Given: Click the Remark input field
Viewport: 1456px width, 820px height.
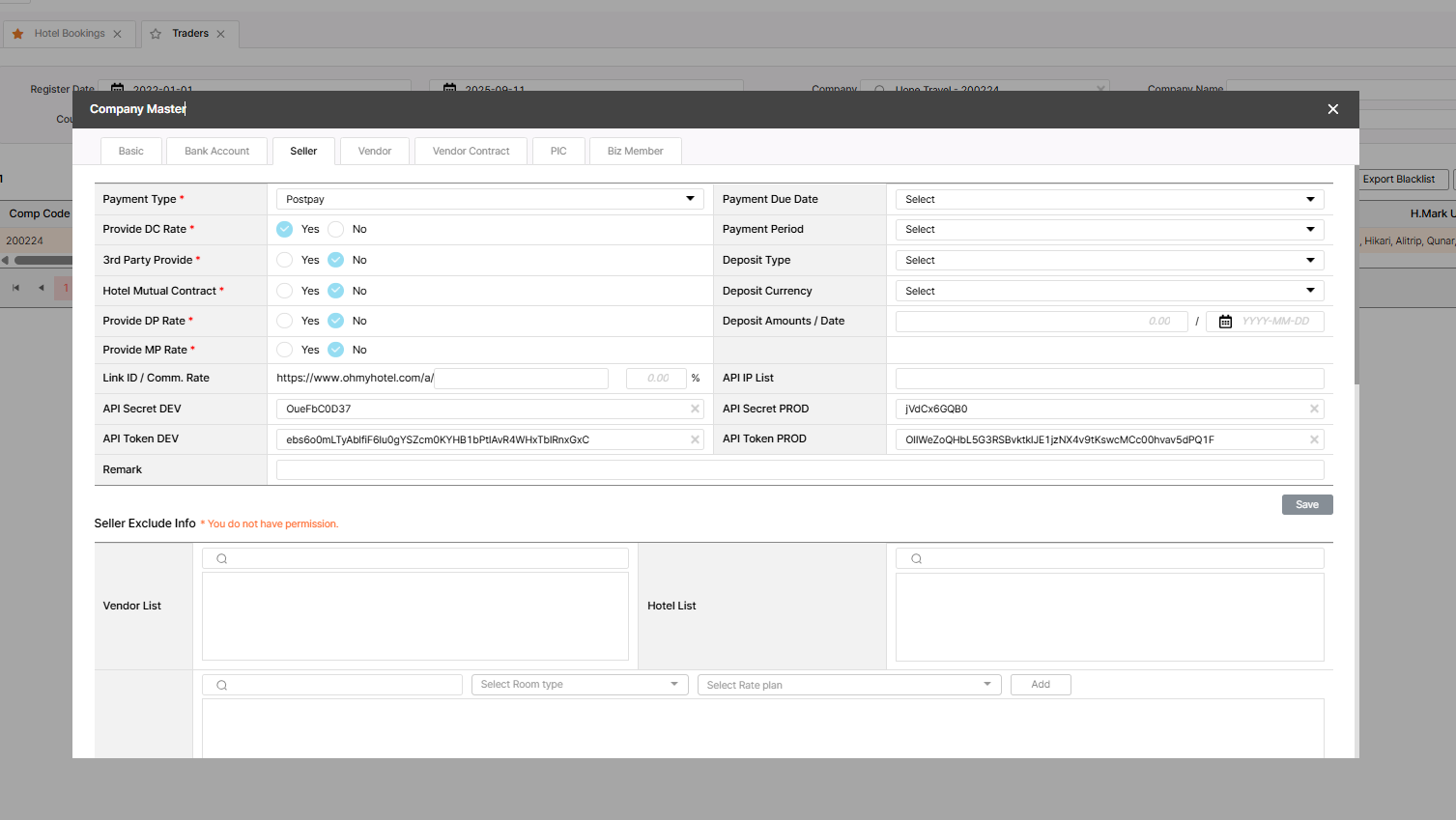Looking at the screenshot, I should [x=799, y=470].
